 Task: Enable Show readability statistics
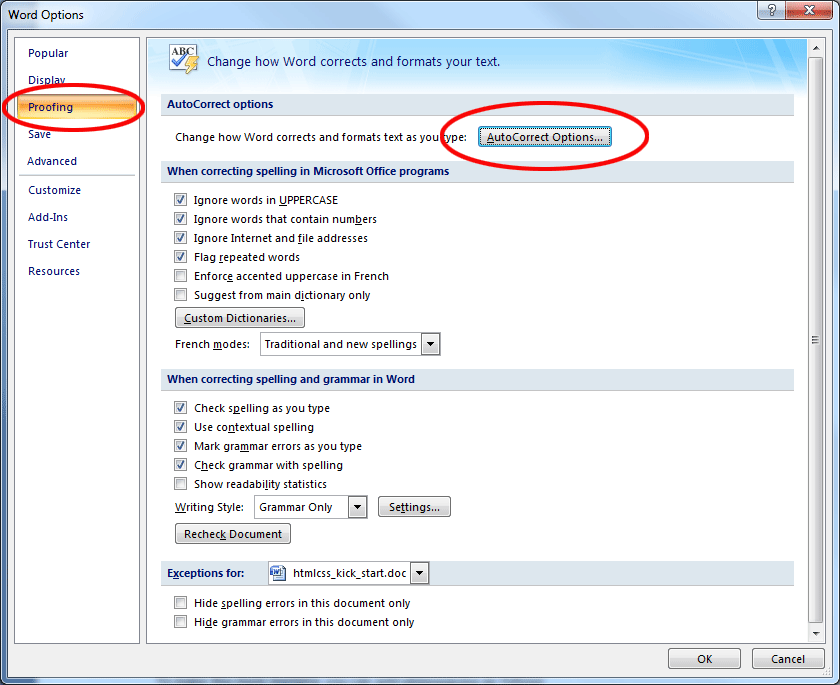pyautogui.click(x=181, y=484)
